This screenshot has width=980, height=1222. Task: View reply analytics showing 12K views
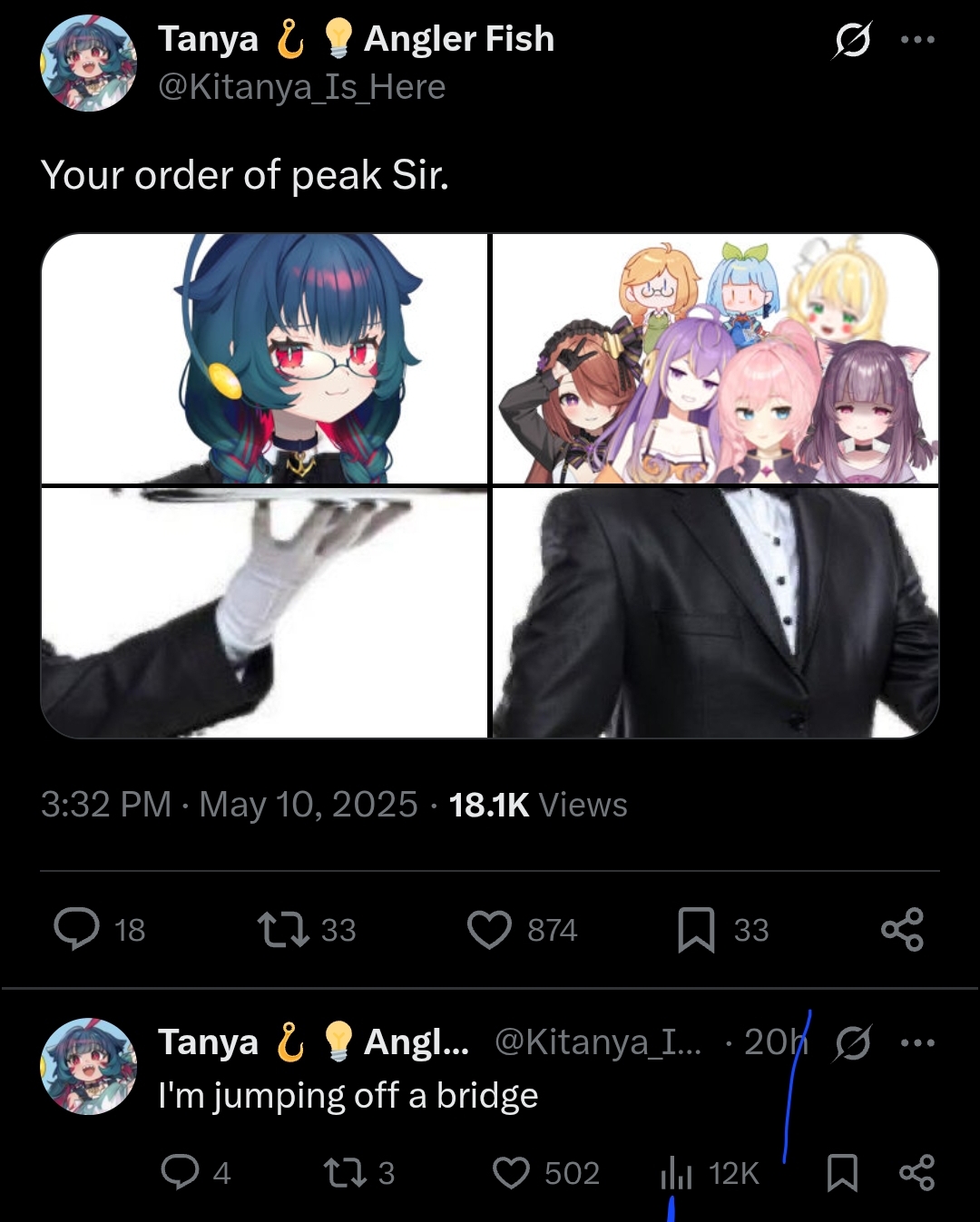pos(677,1173)
